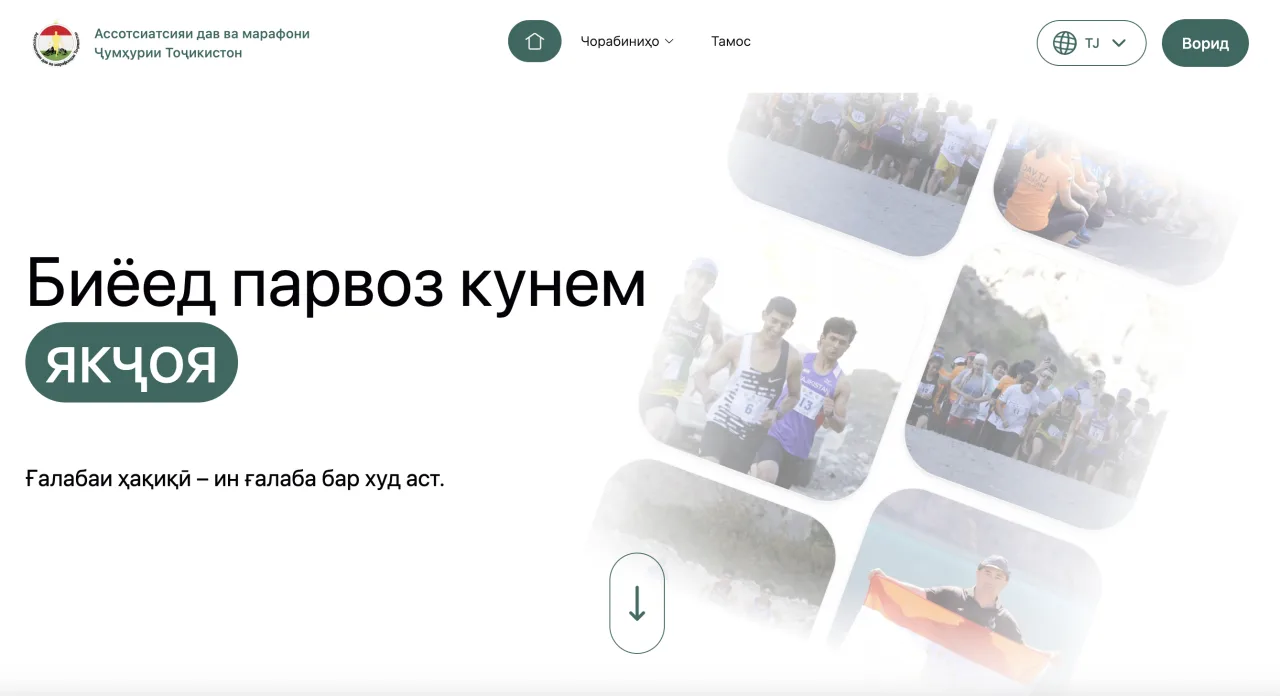1280x696 pixels.
Task: Go to home via house icon
Action: pyautogui.click(x=535, y=41)
